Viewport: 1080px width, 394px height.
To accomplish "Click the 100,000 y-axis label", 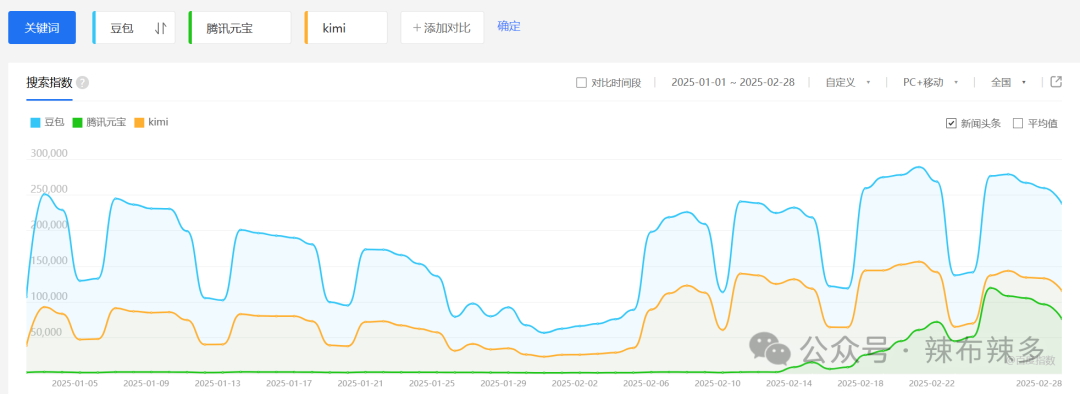I will [48, 296].
